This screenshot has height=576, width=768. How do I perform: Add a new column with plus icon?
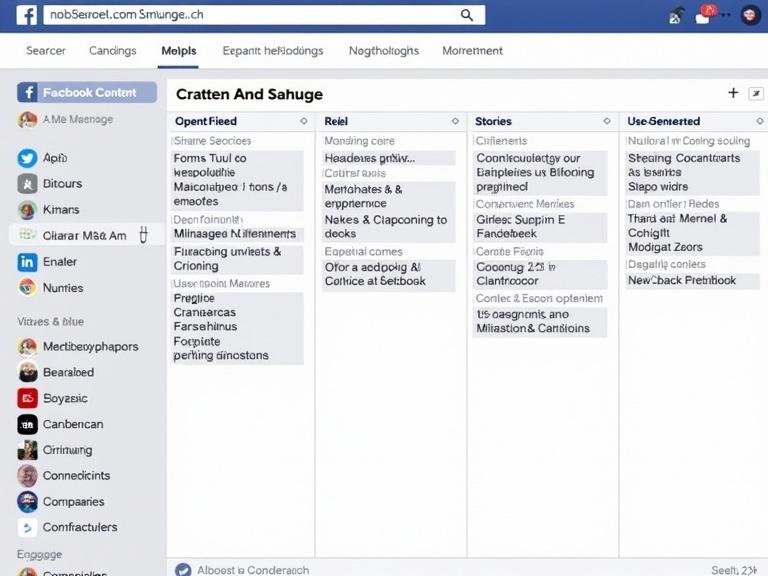(733, 93)
